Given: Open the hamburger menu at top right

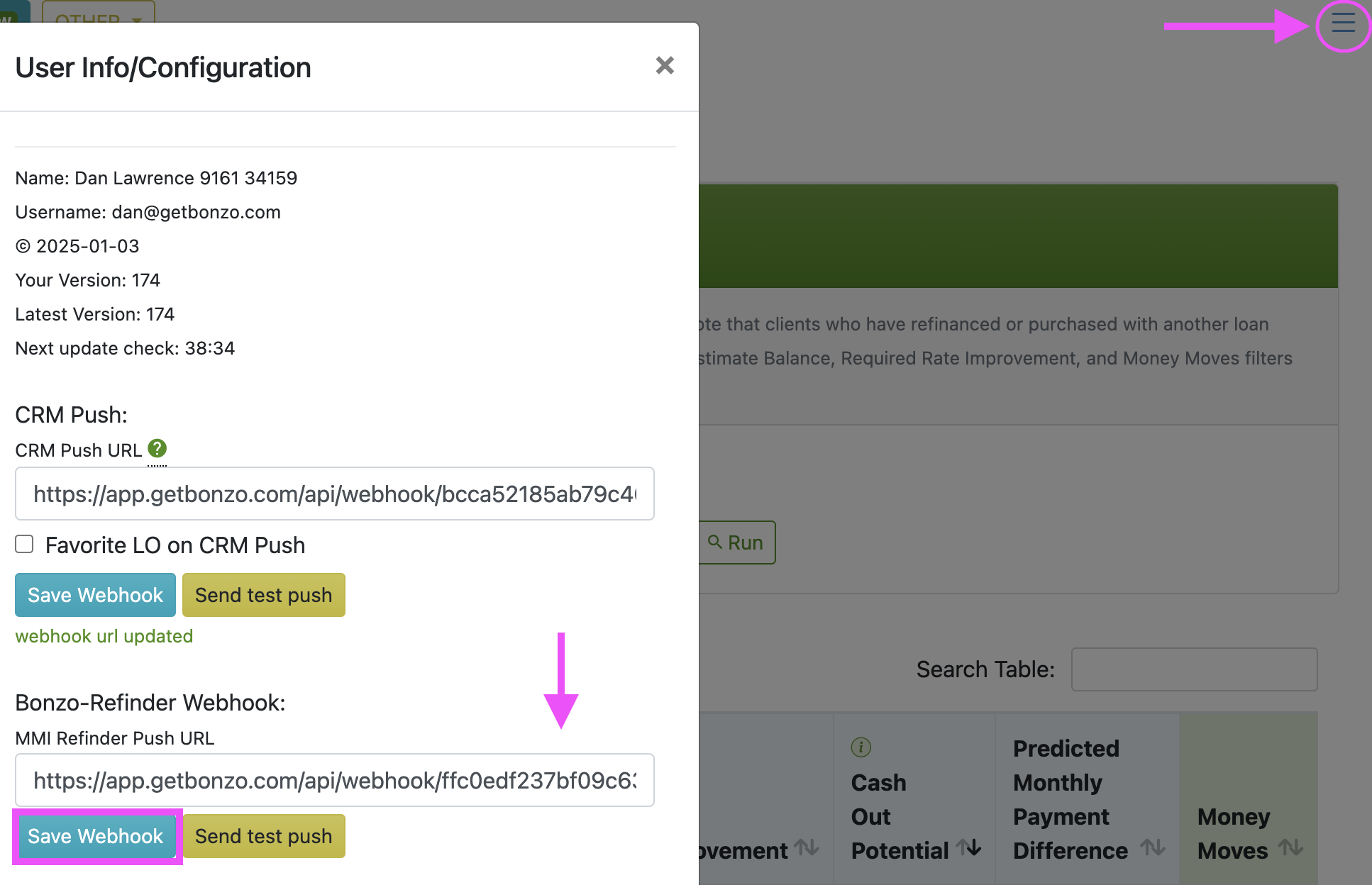Looking at the screenshot, I should coord(1343,23).
